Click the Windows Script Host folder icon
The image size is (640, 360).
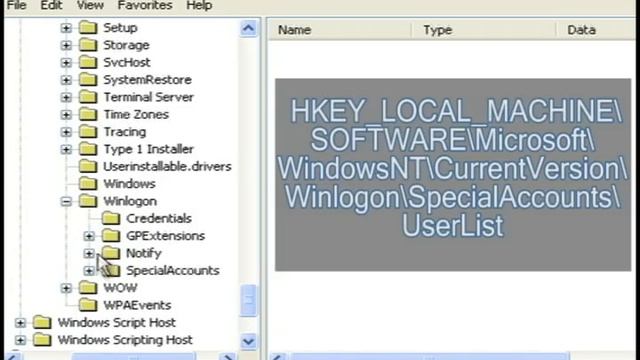(42, 322)
